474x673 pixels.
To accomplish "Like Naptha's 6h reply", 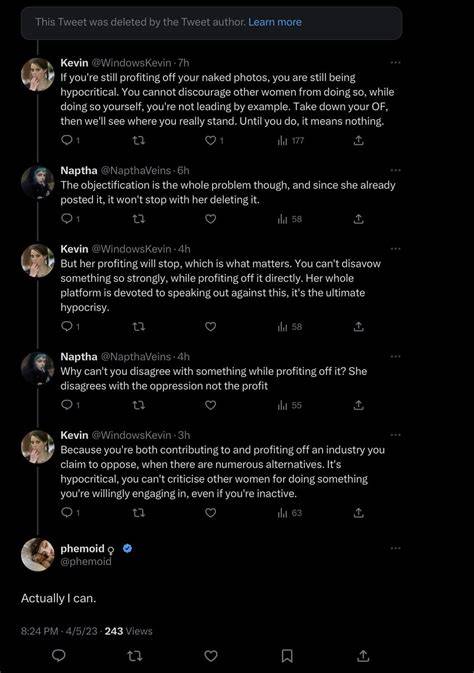I will pos(210,219).
